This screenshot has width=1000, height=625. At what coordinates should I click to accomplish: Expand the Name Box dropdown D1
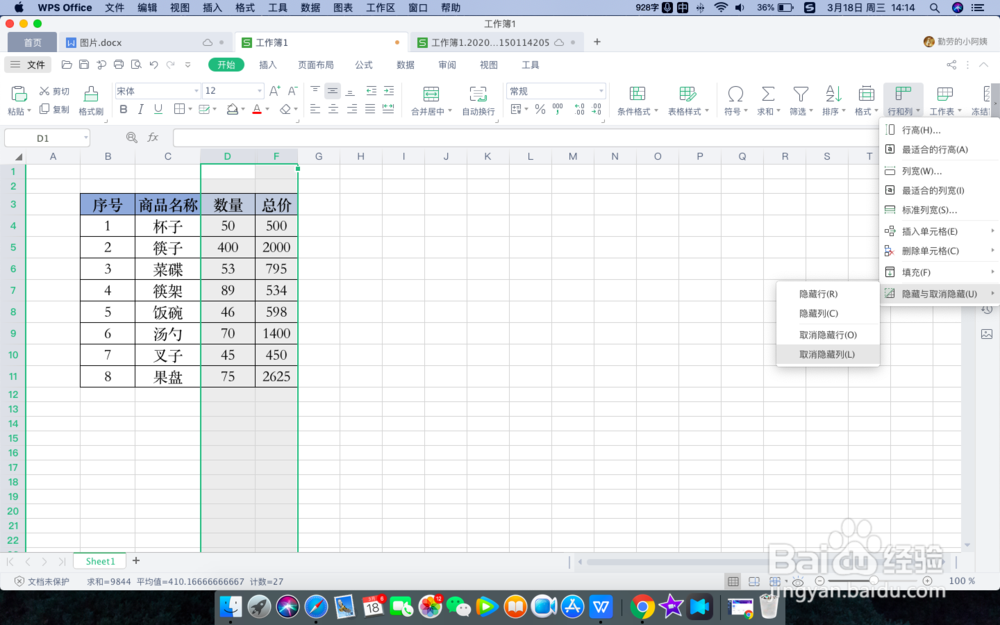[x=85, y=138]
